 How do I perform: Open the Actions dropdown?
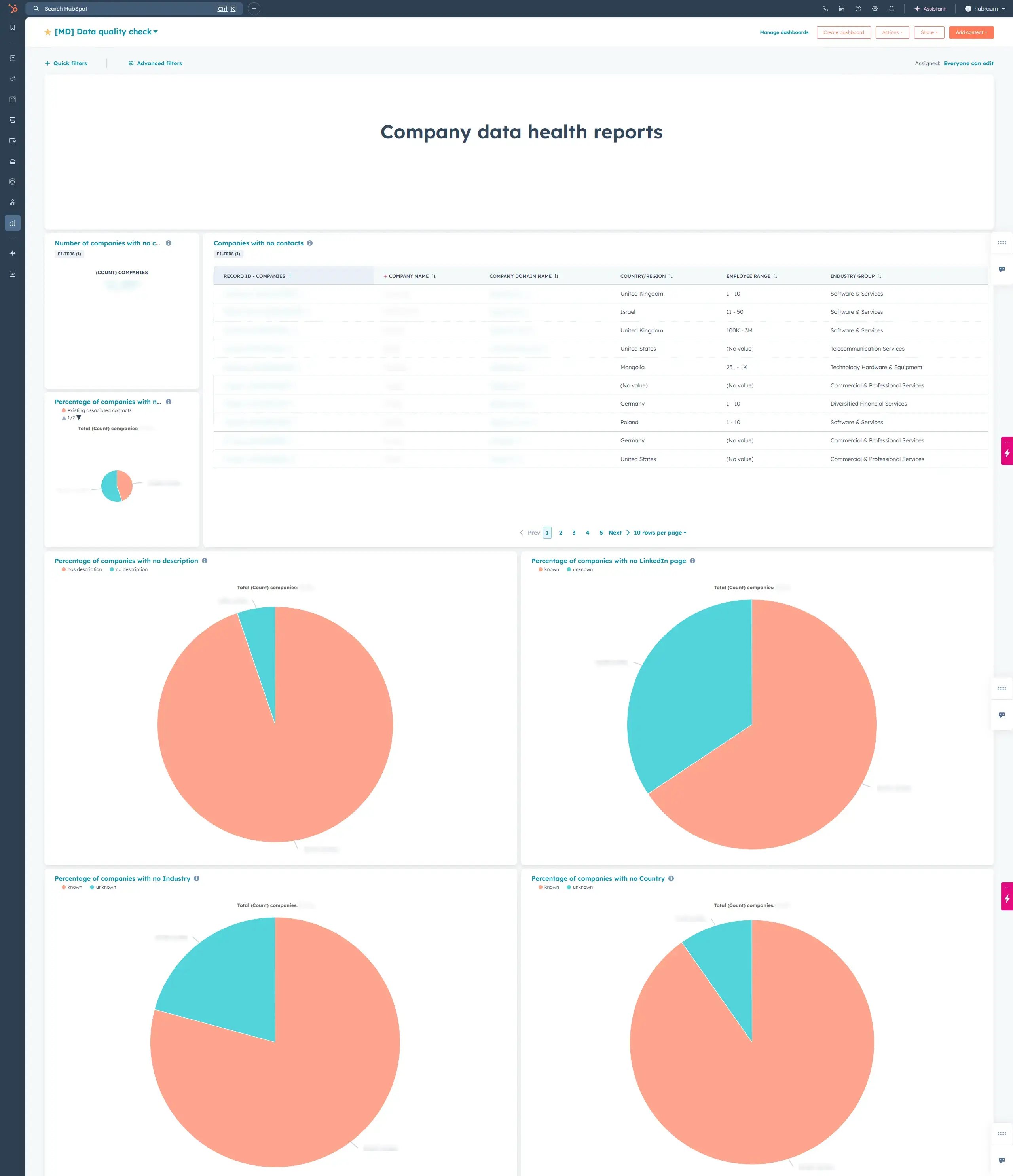pyautogui.click(x=892, y=32)
